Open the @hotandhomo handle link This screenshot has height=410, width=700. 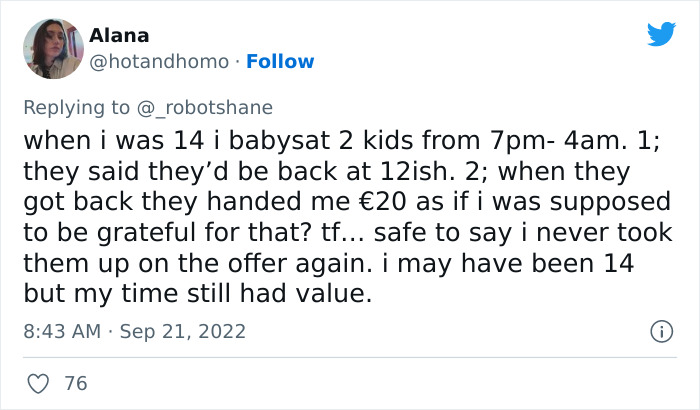(x=161, y=62)
